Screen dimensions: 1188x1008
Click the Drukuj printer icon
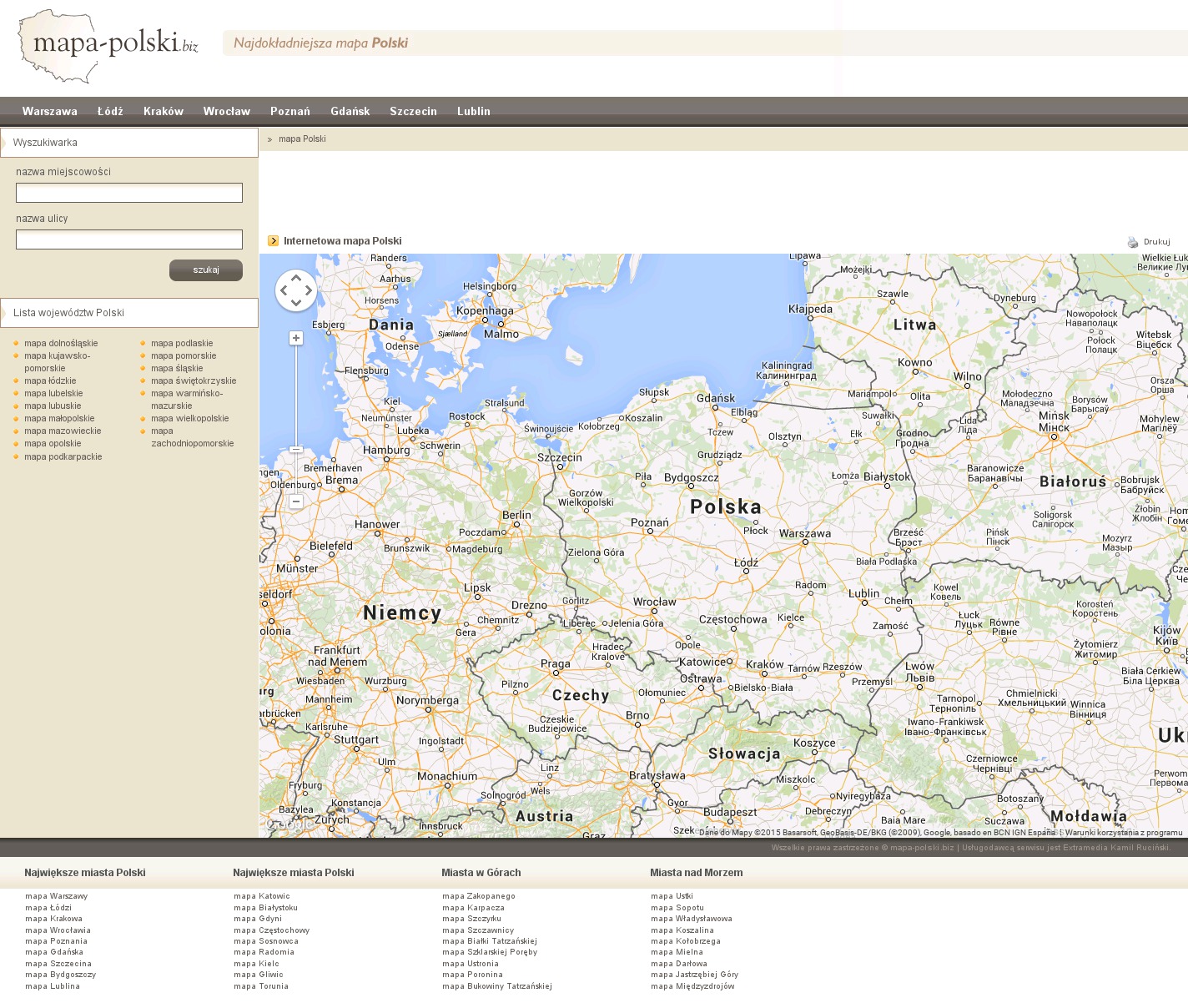coord(1133,242)
